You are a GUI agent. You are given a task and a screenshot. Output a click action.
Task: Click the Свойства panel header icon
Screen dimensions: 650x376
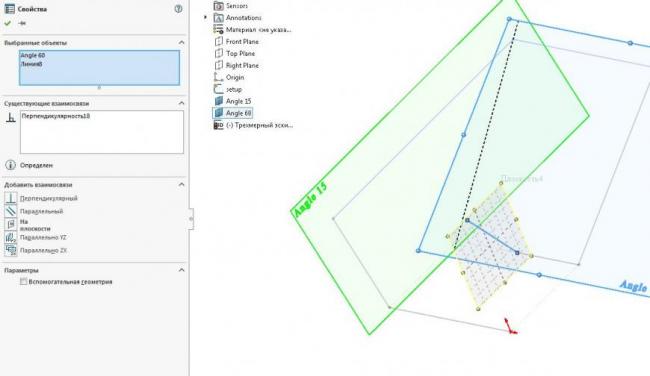9,9
